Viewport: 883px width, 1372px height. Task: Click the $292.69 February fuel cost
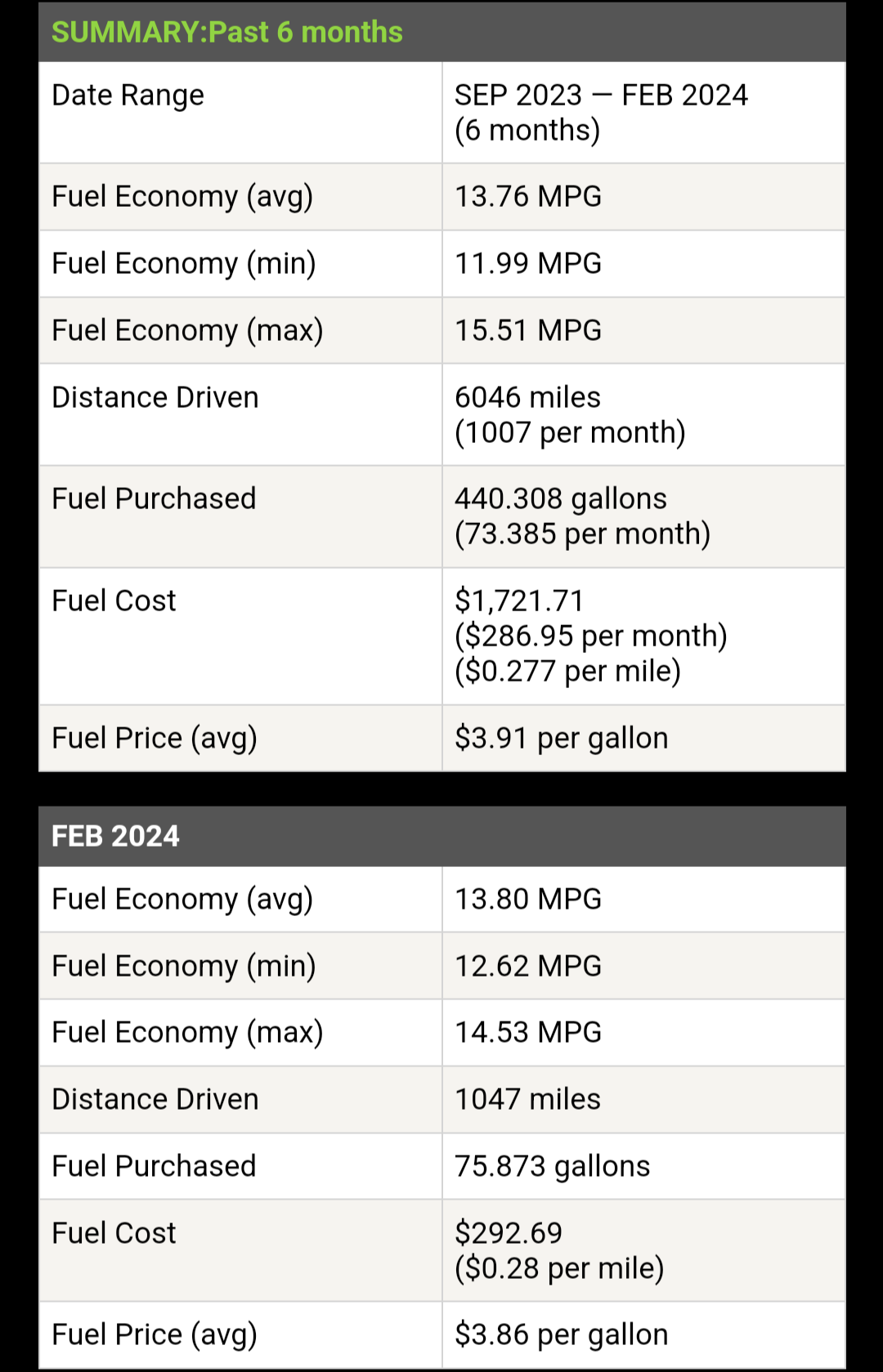tap(509, 1232)
